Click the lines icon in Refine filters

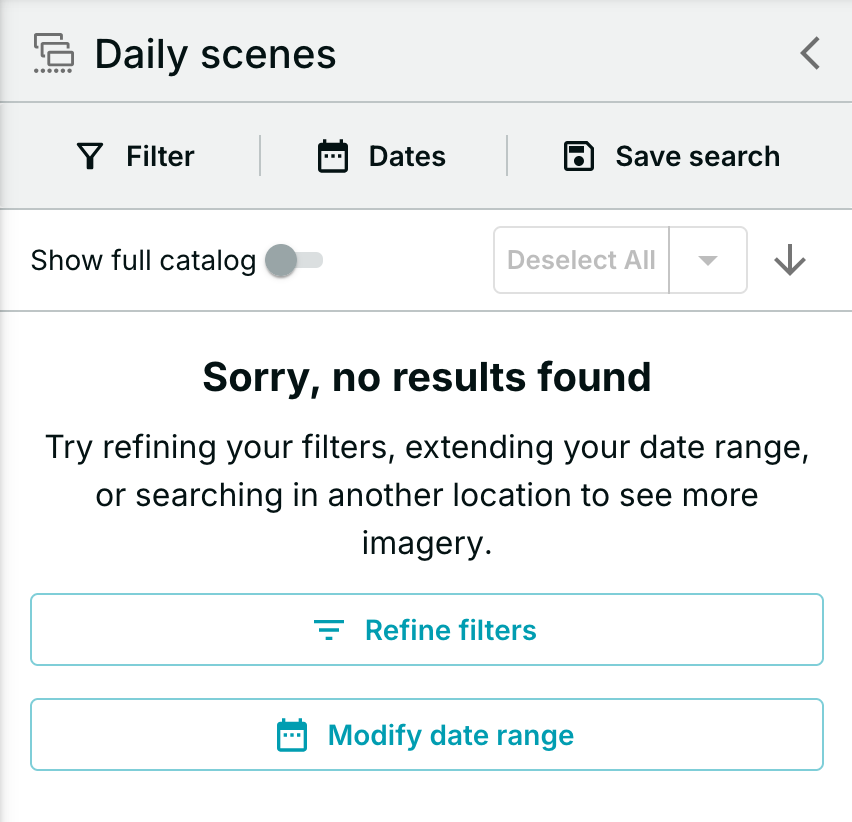(329, 630)
